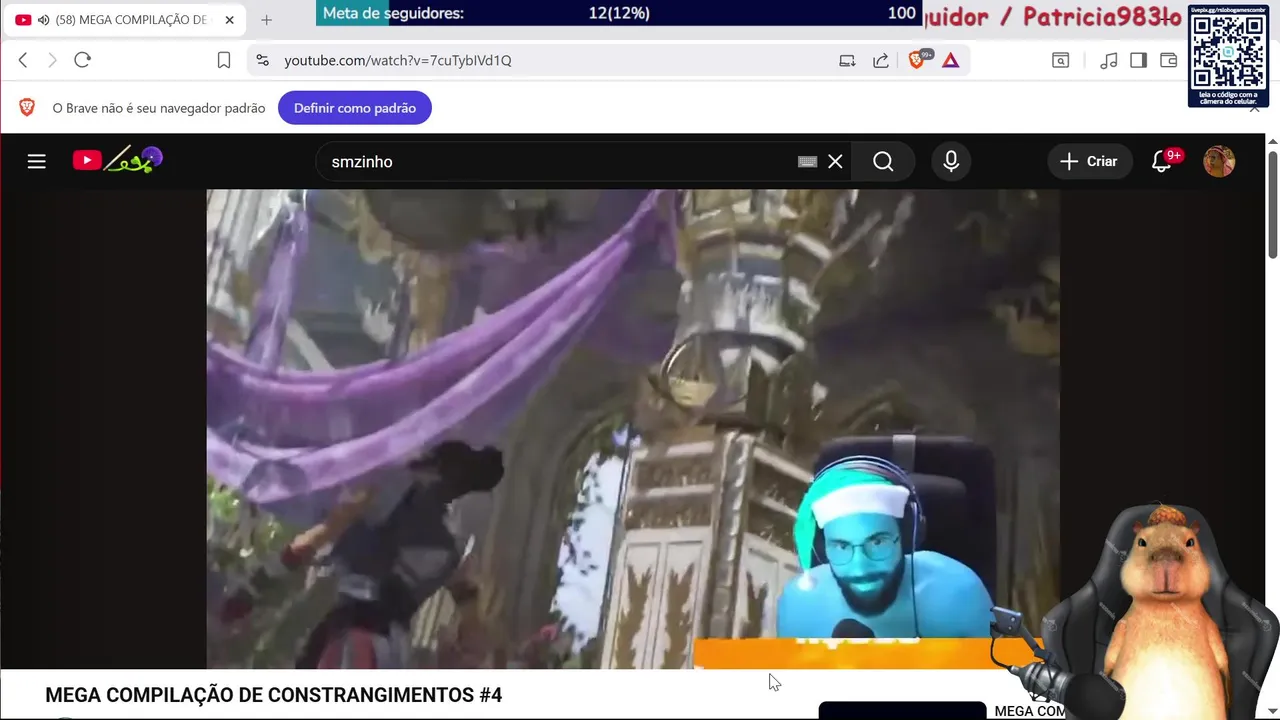
Task: Open the Brave Wallet icon
Action: click(x=1168, y=60)
